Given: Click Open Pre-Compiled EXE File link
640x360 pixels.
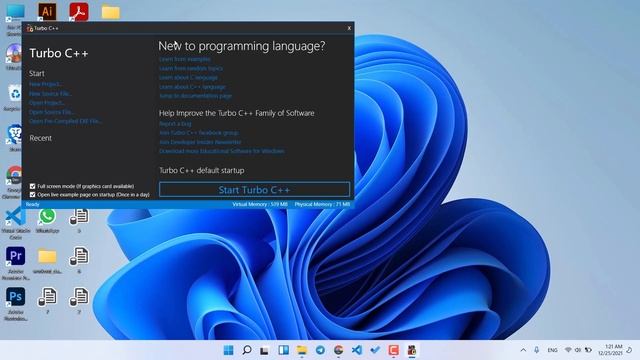Looking at the screenshot, I should tap(65, 121).
